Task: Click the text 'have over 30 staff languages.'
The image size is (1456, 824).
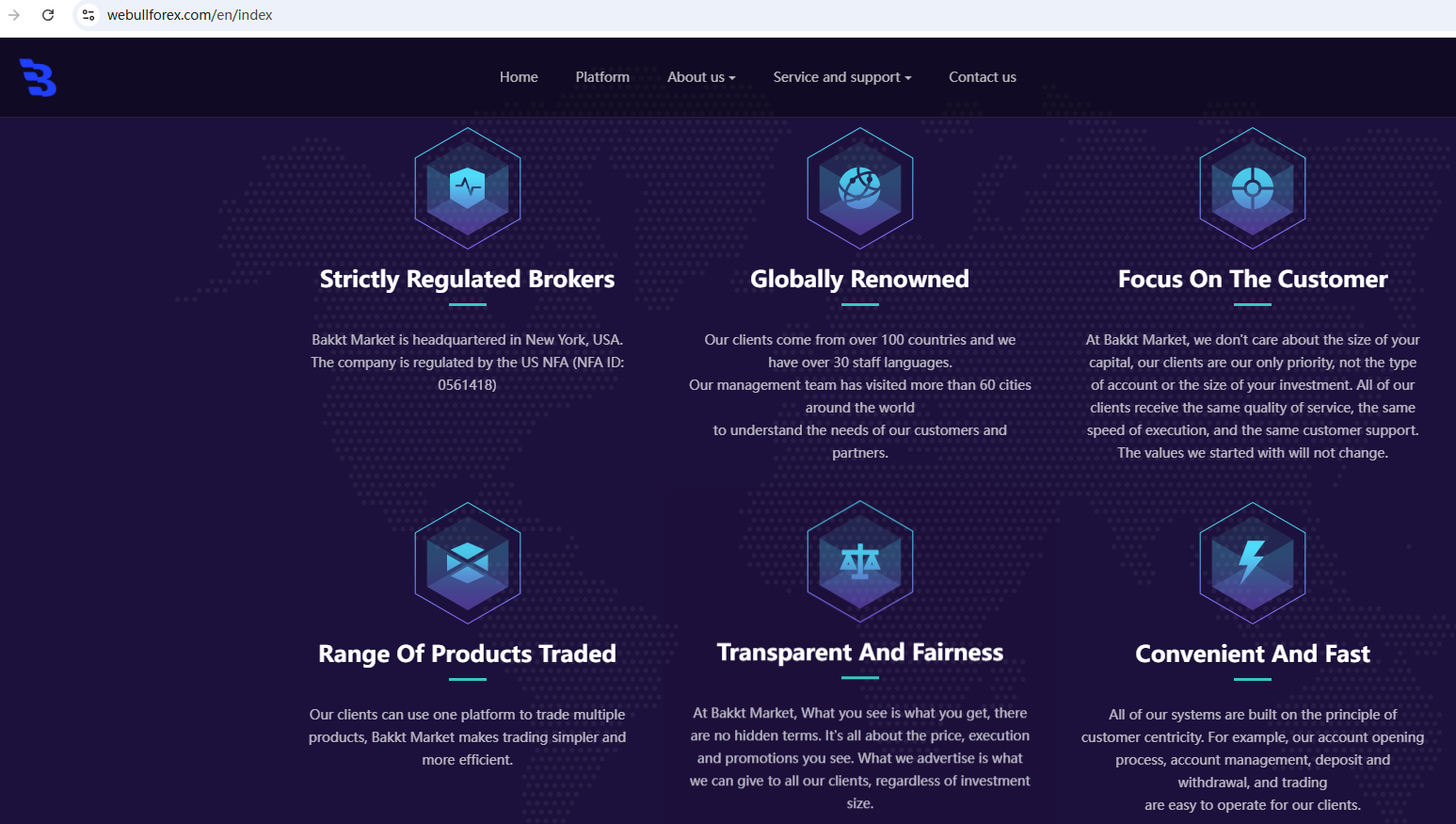Action: click(860, 362)
